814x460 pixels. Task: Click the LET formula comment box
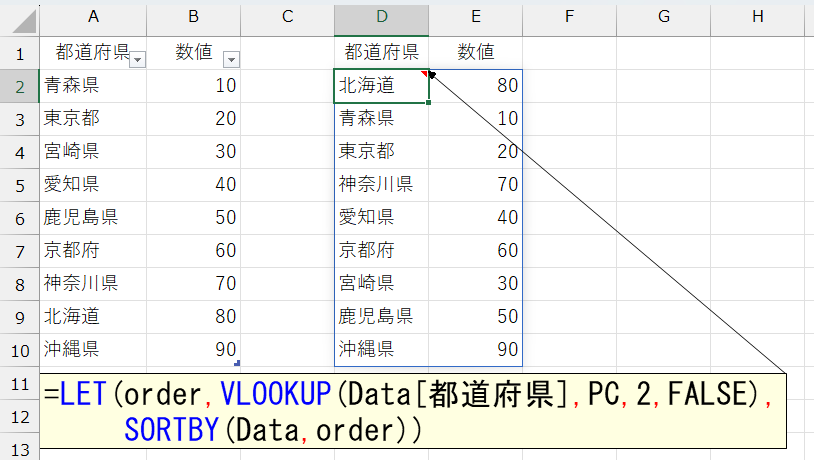tap(413, 411)
